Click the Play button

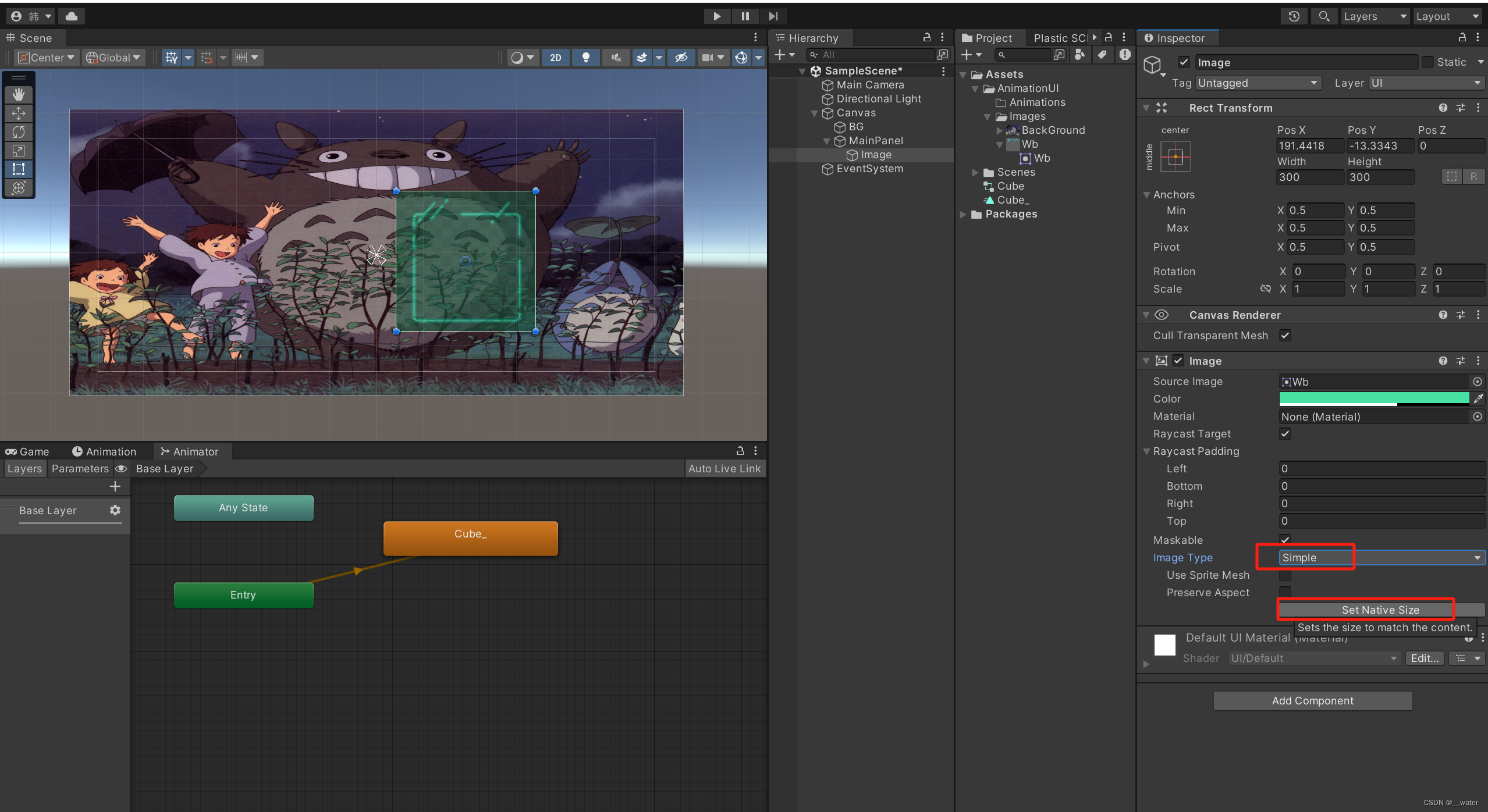click(717, 16)
